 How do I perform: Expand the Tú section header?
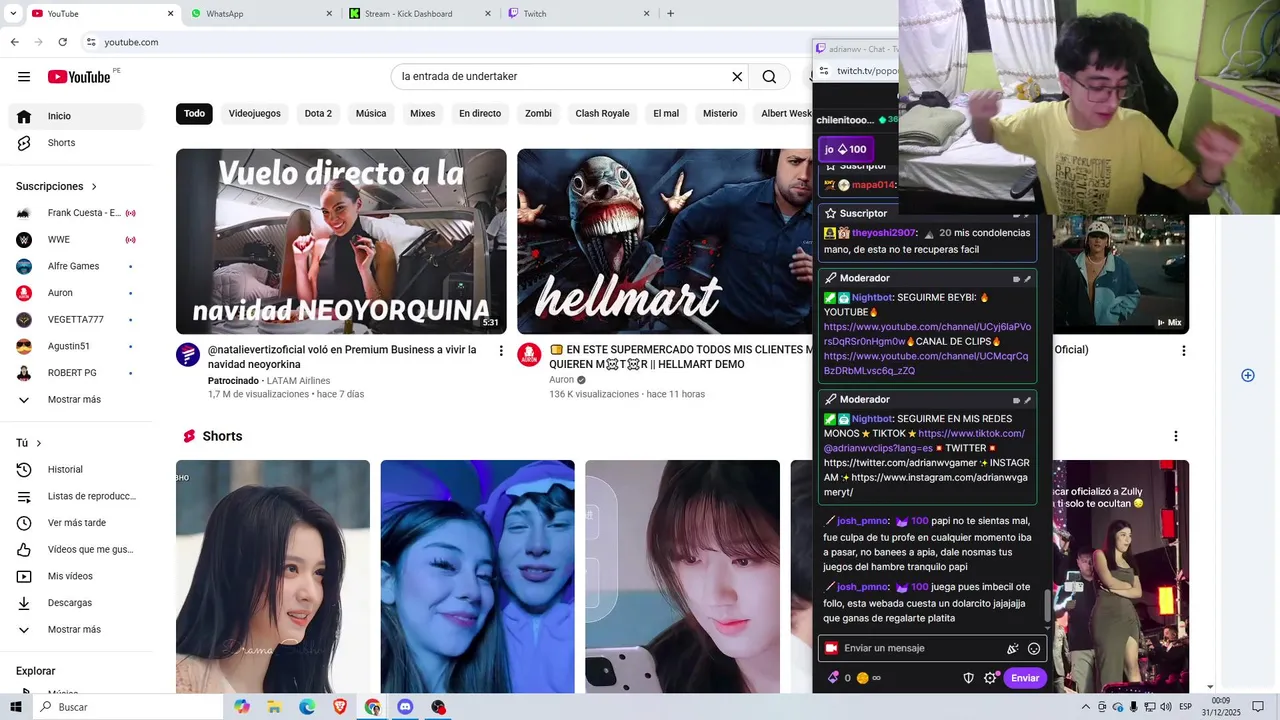pyautogui.click(x=29, y=443)
